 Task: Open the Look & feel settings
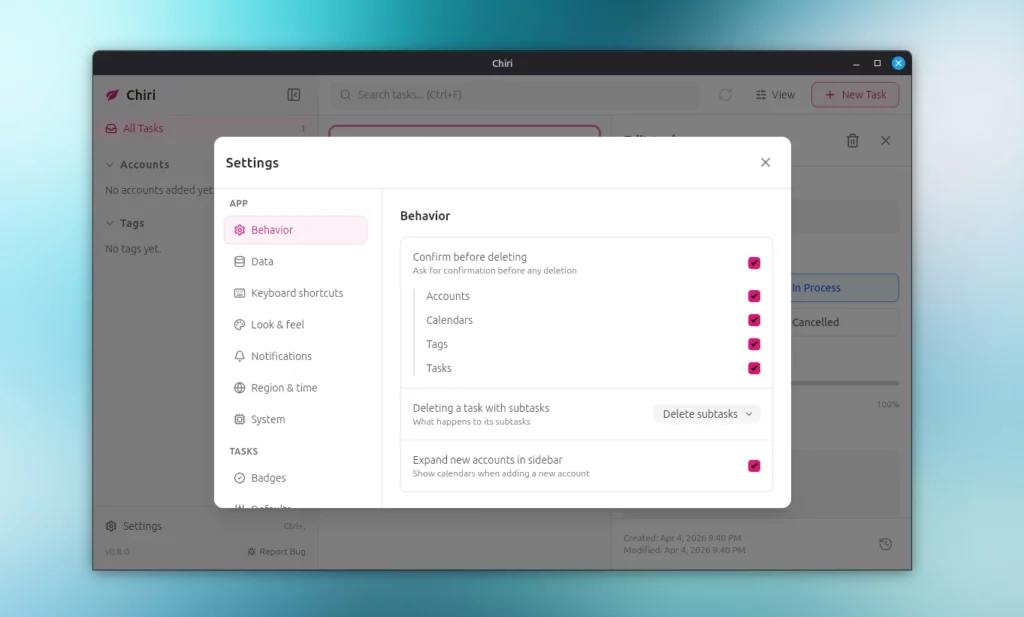click(x=277, y=325)
